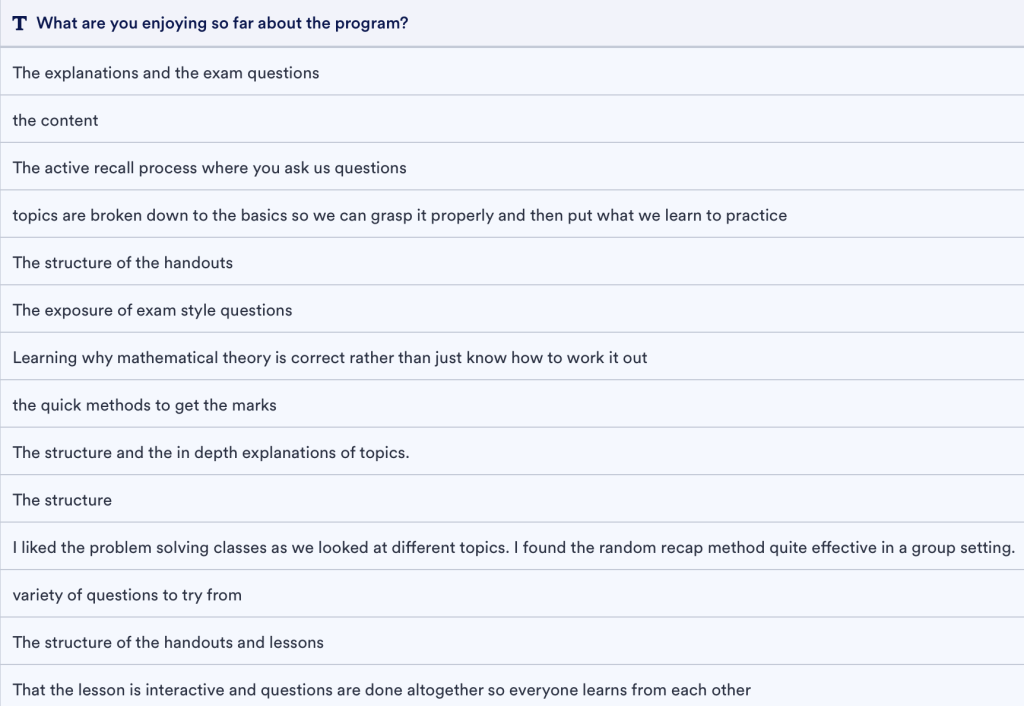
Task: Select the row 'The structure of the handouts'
Action: [123, 263]
